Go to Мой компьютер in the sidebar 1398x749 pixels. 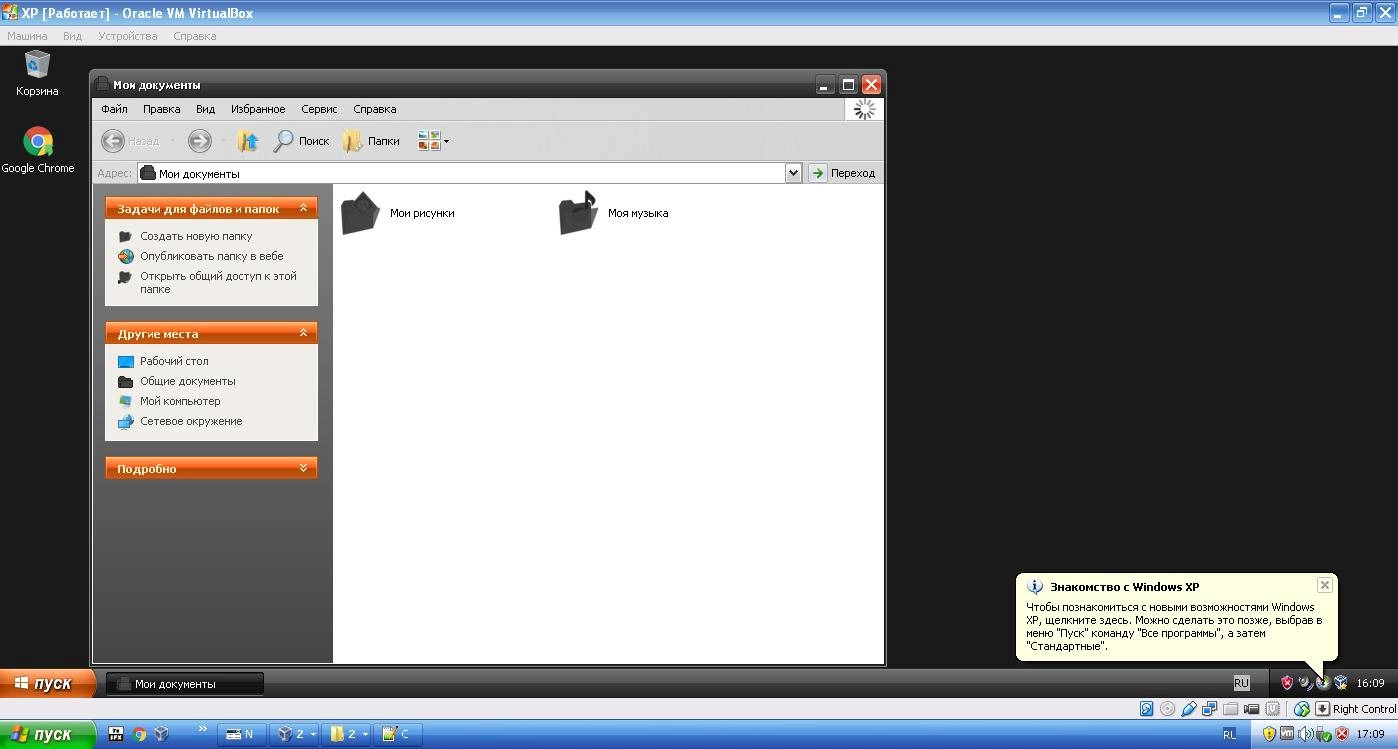(180, 401)
